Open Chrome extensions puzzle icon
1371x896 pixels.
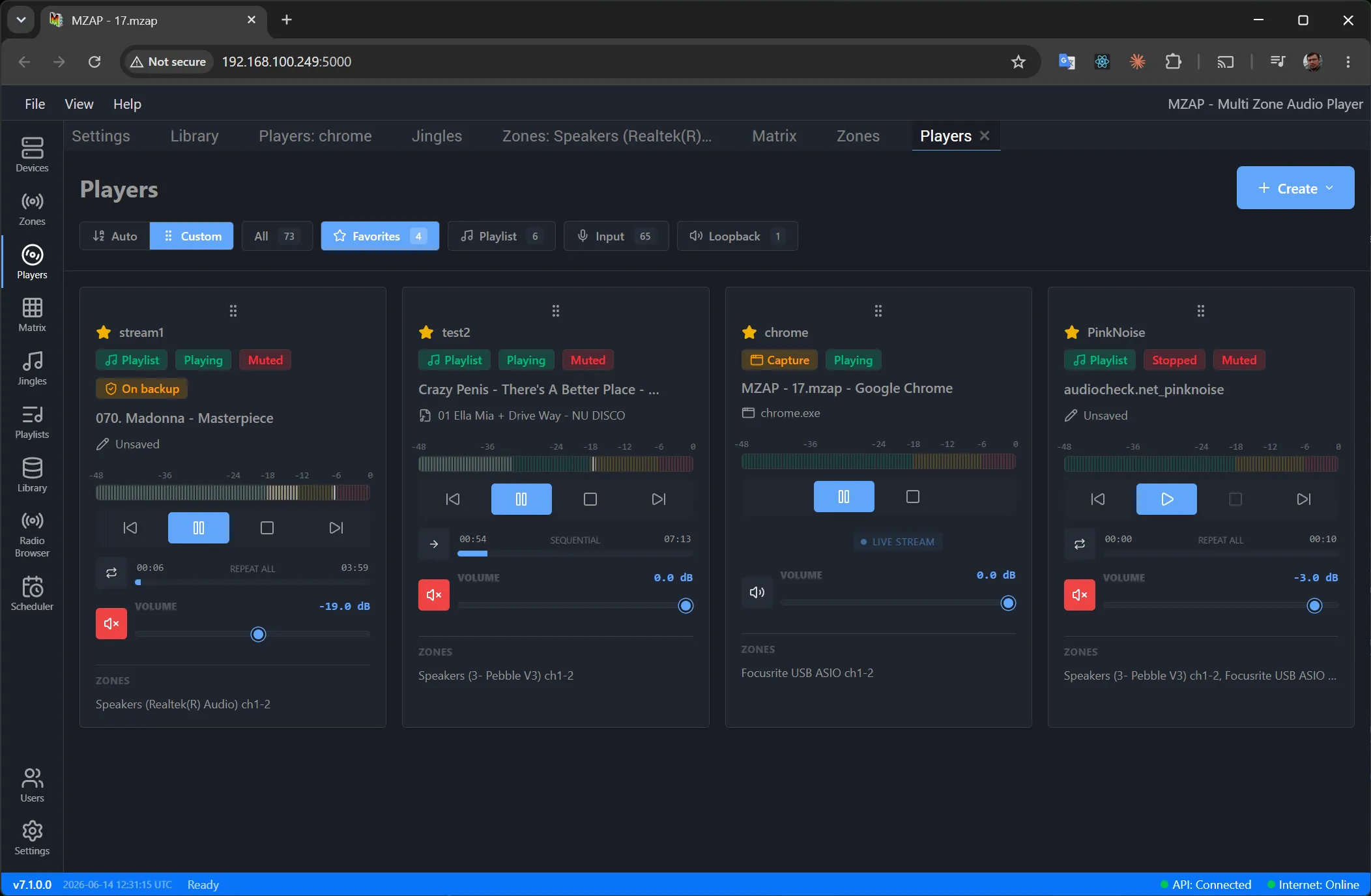(x=1173, y=62)
